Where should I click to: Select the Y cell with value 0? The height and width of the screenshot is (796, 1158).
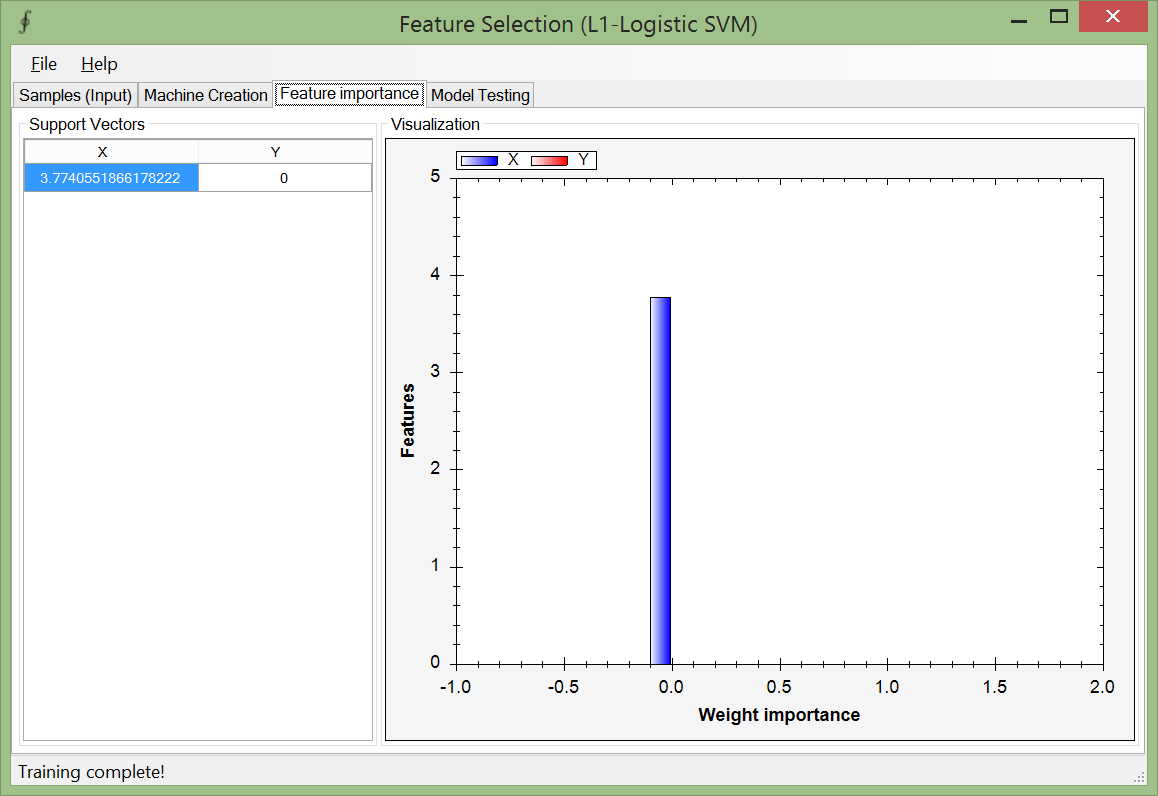coord(284,178)
